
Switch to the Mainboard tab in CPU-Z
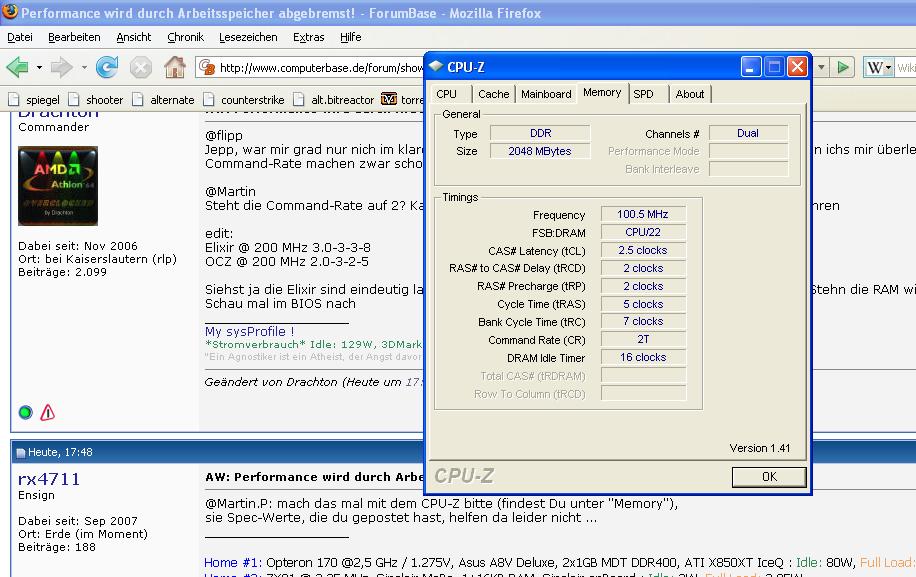coord(546,94)
